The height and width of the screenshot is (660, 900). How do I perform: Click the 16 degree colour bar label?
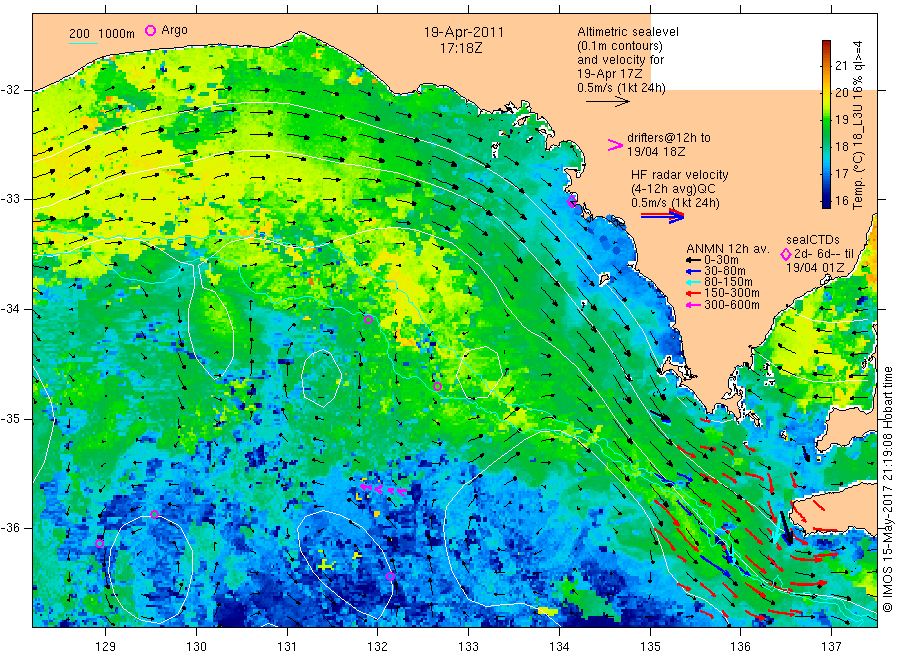(841, 200)
